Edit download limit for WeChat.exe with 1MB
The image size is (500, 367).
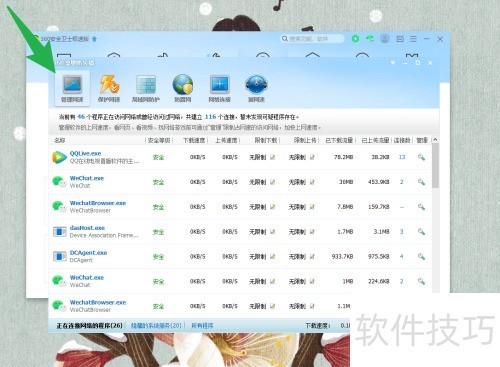tap(273, 282)
